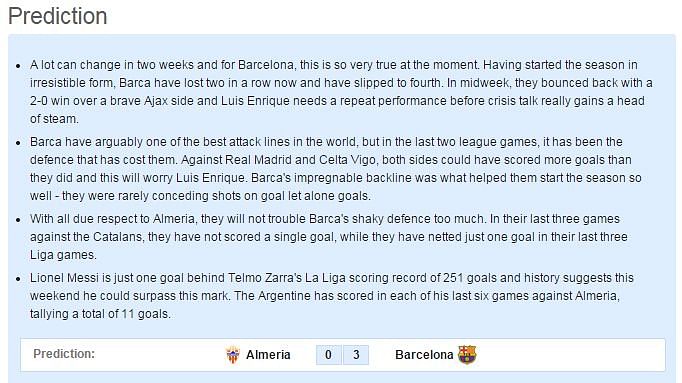682x383 pixels.
Task: Select the first bullet point marker
Action: pos(18,66)
